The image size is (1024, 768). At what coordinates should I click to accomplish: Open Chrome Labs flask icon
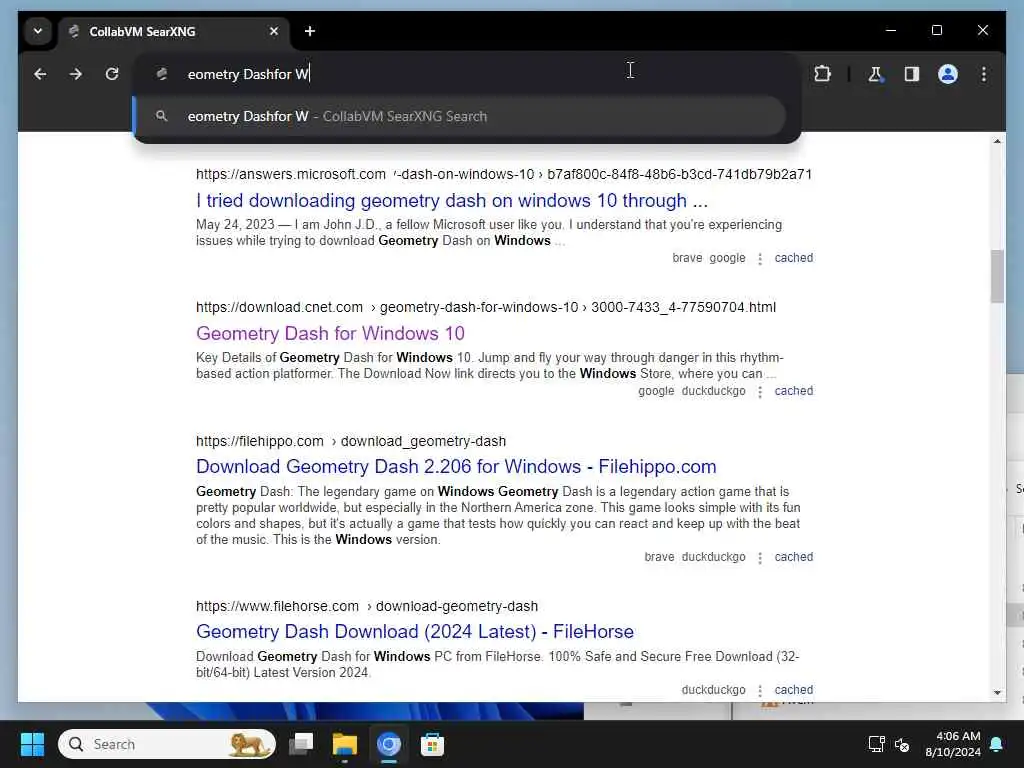coord(875,74)
